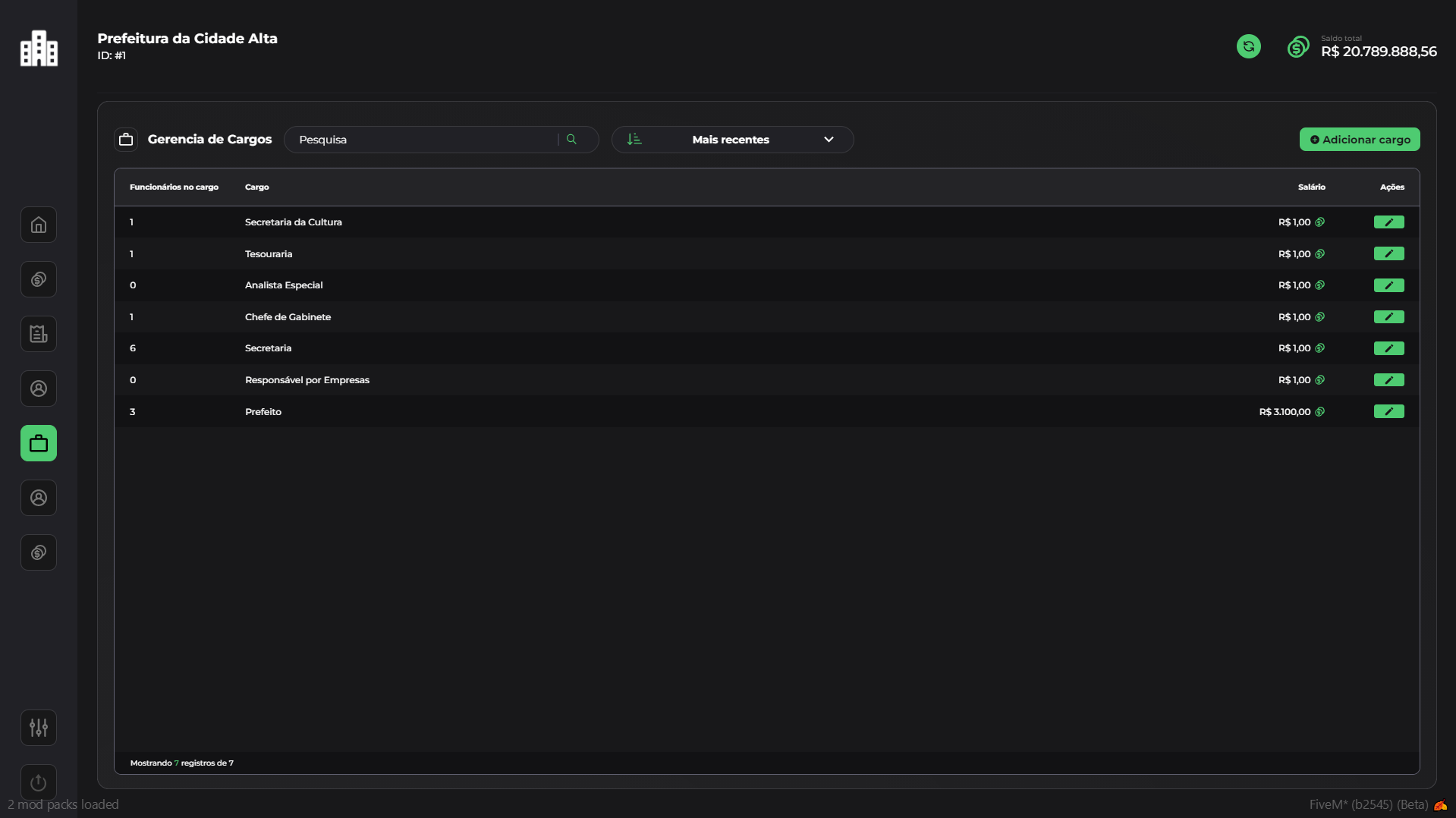Image resolution: width=1456 pixels, height=818 pixels.
Task: Focus the Pesquisa search field
Action: coord(425,140)
